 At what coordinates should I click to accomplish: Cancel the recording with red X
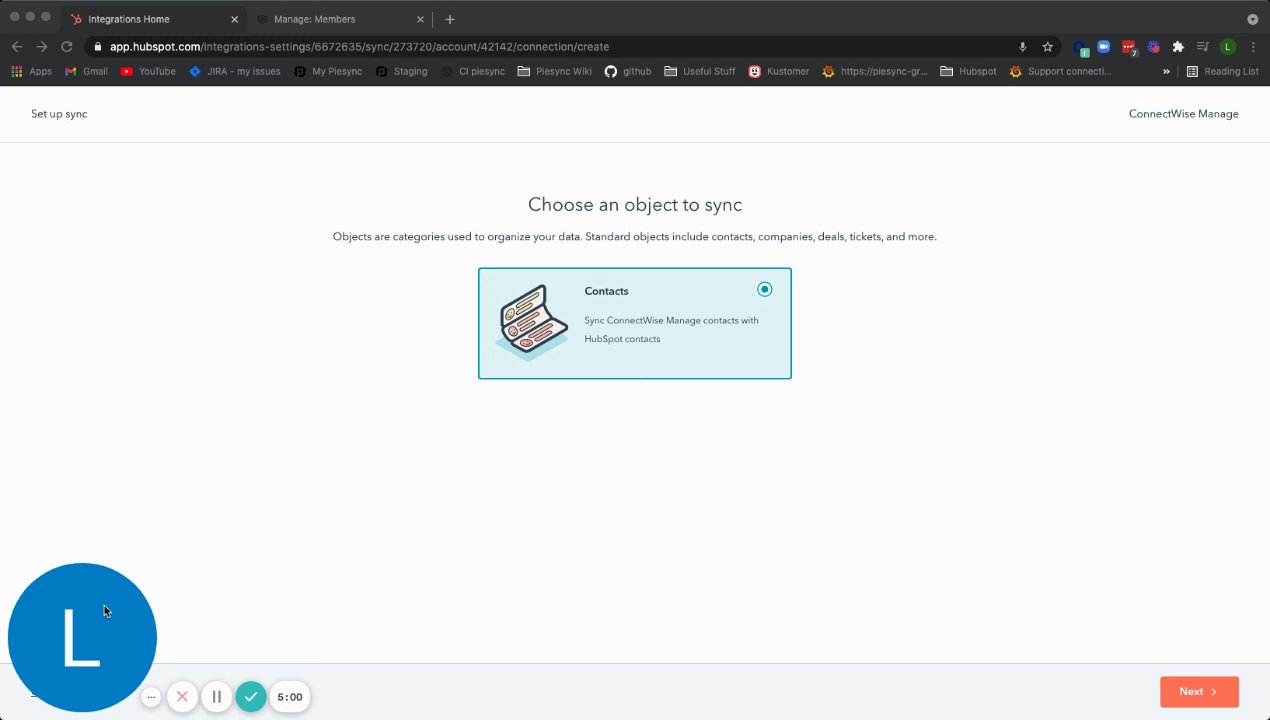(x=182, y=697)
